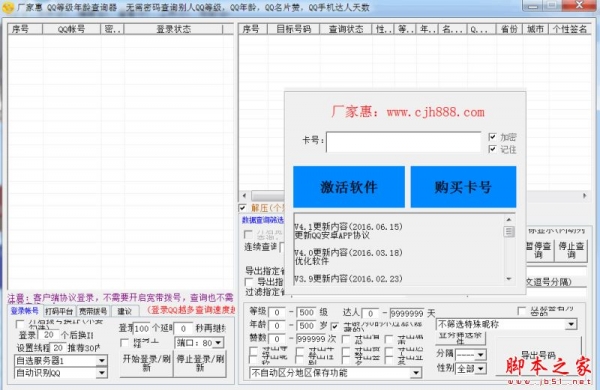This screenshot has width=600, height=390.
Task: Click the 赞数 maximum 999999 field
Action: (312, 339)
